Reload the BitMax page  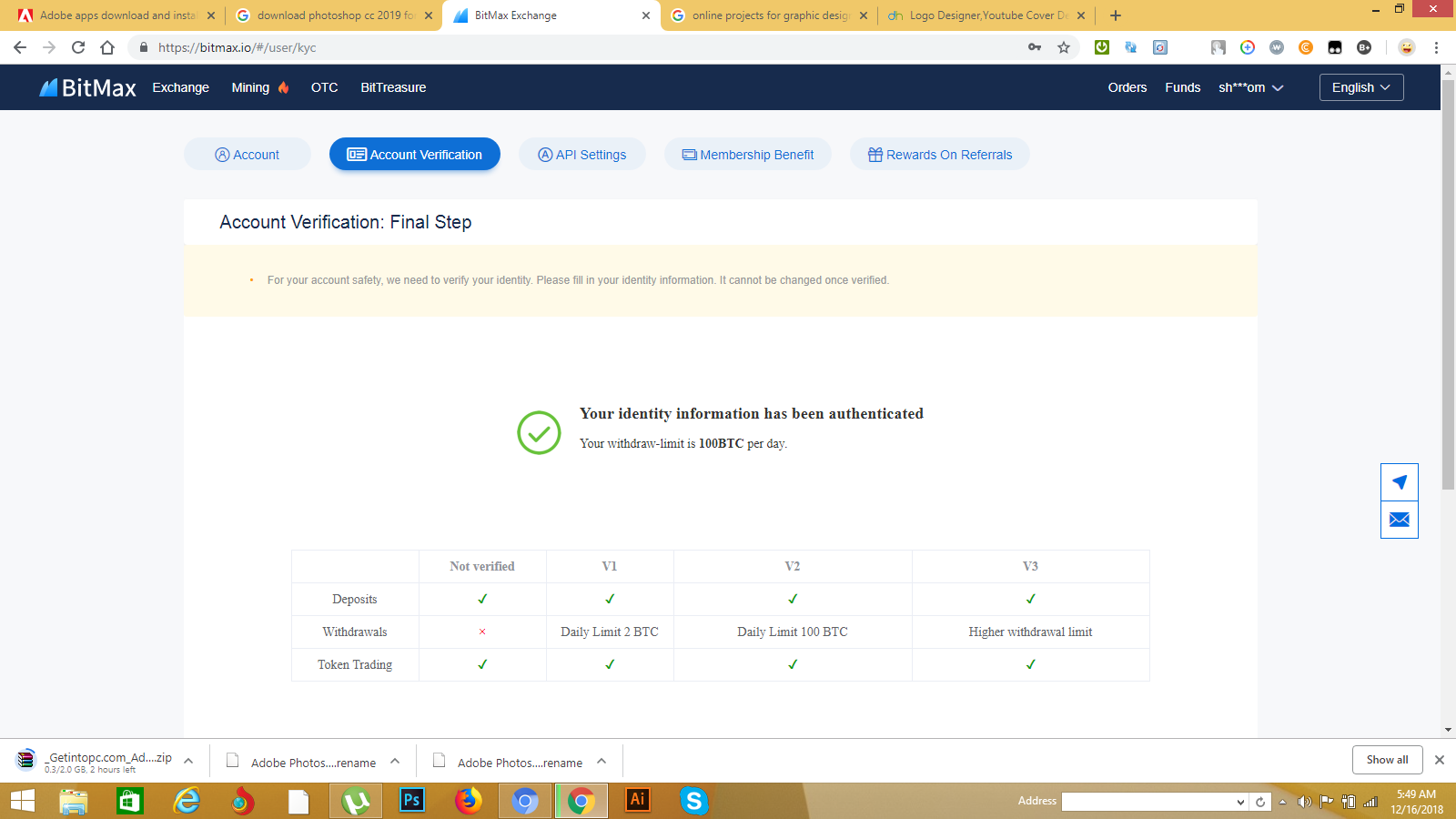[78, 47]
